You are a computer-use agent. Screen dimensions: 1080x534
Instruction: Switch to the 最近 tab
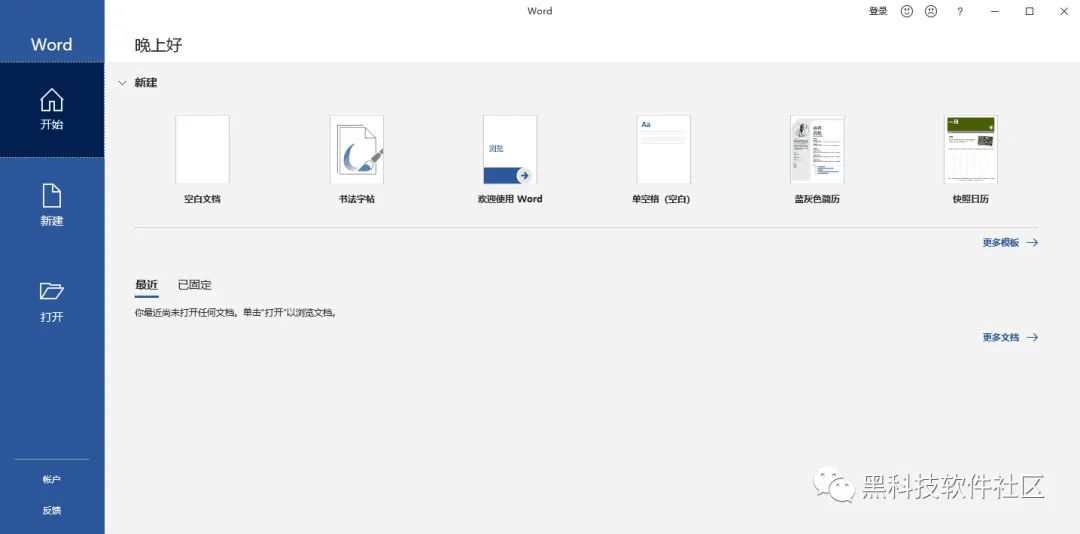pyautogui.click(x=146, y=285)
